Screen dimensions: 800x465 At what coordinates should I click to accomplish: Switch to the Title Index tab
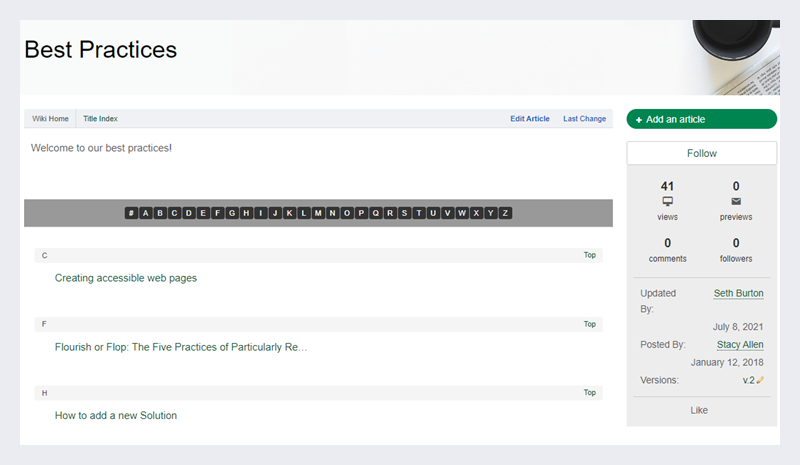pos(100,119)
